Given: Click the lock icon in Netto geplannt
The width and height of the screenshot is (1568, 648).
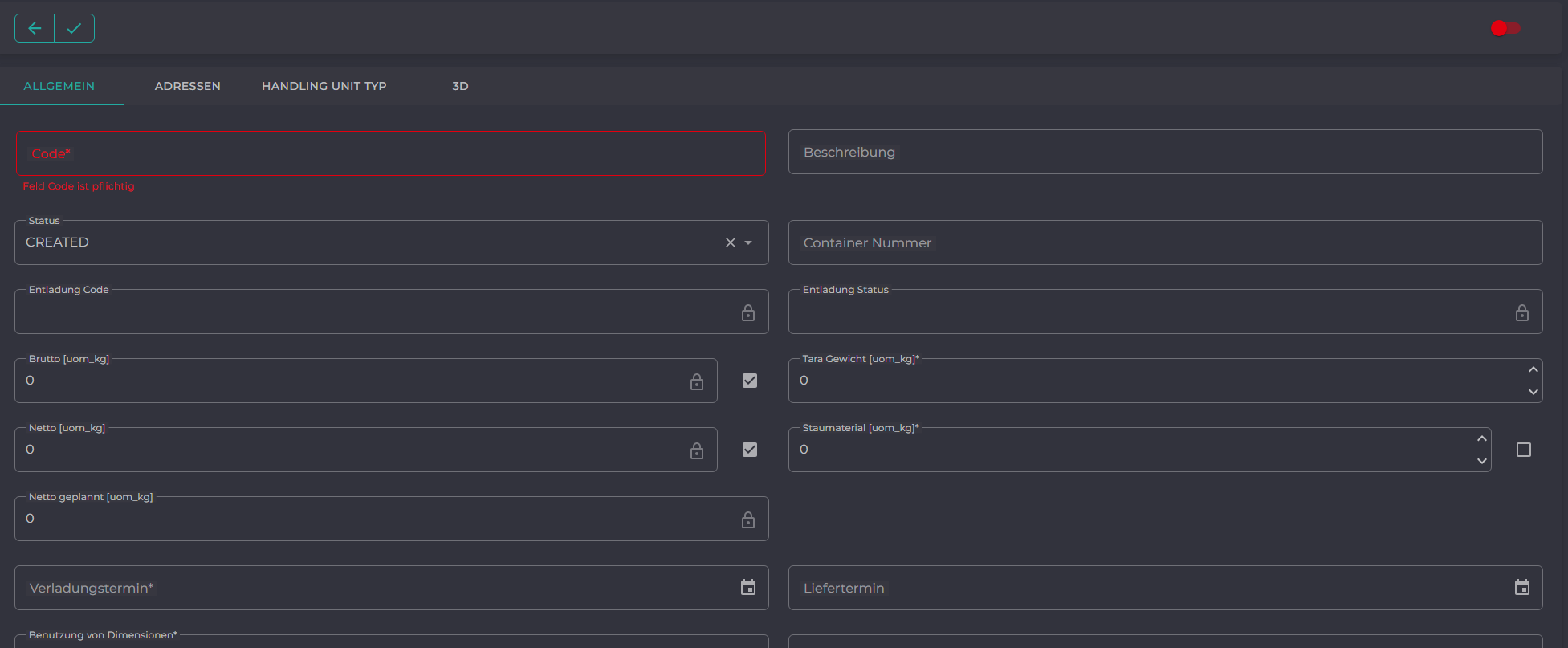Looking at the screenshot, I should click(x=748, y=520).
